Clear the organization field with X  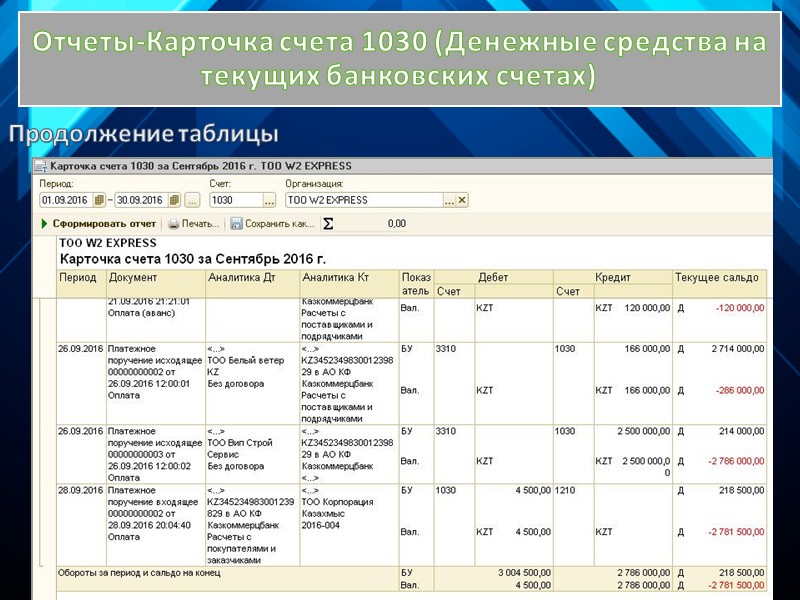[462, 200]
